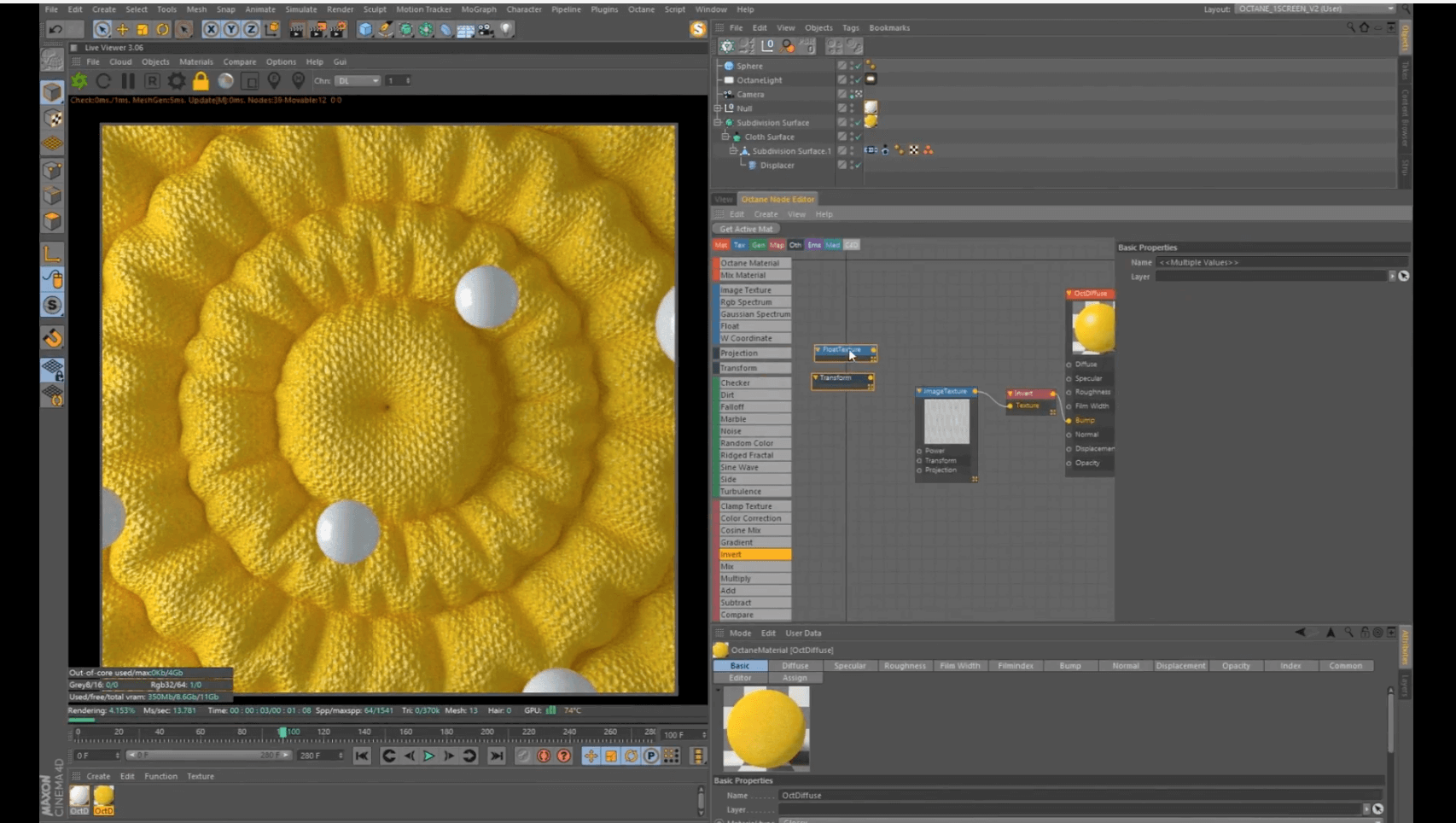
Task: Toggle the Displacer enable checkmark
Action: point(858,165)
